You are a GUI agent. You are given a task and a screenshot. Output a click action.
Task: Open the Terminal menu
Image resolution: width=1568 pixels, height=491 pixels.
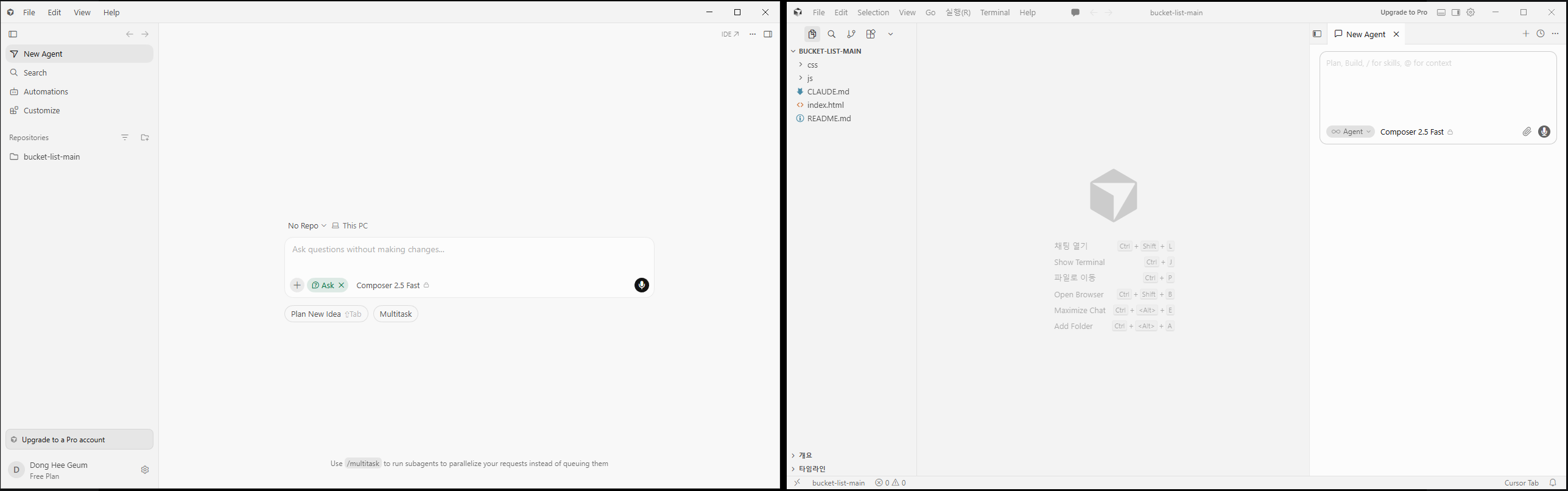click(x=994, y=12)
